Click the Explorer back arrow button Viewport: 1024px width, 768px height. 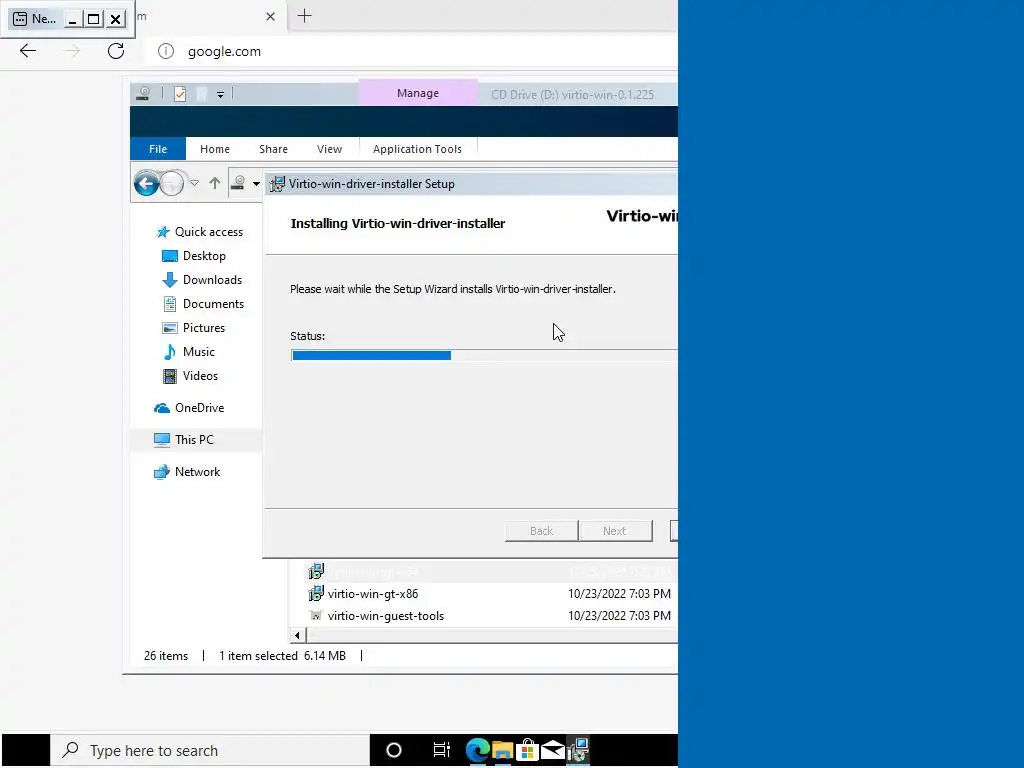point(147,184)
